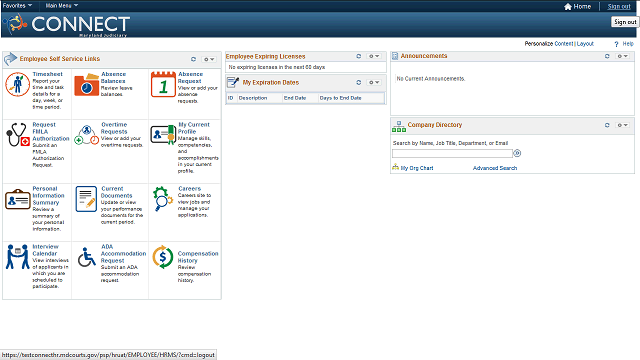
Task: Open the ADA Accommodation wheelchair icon
Action: click(87, 257)
